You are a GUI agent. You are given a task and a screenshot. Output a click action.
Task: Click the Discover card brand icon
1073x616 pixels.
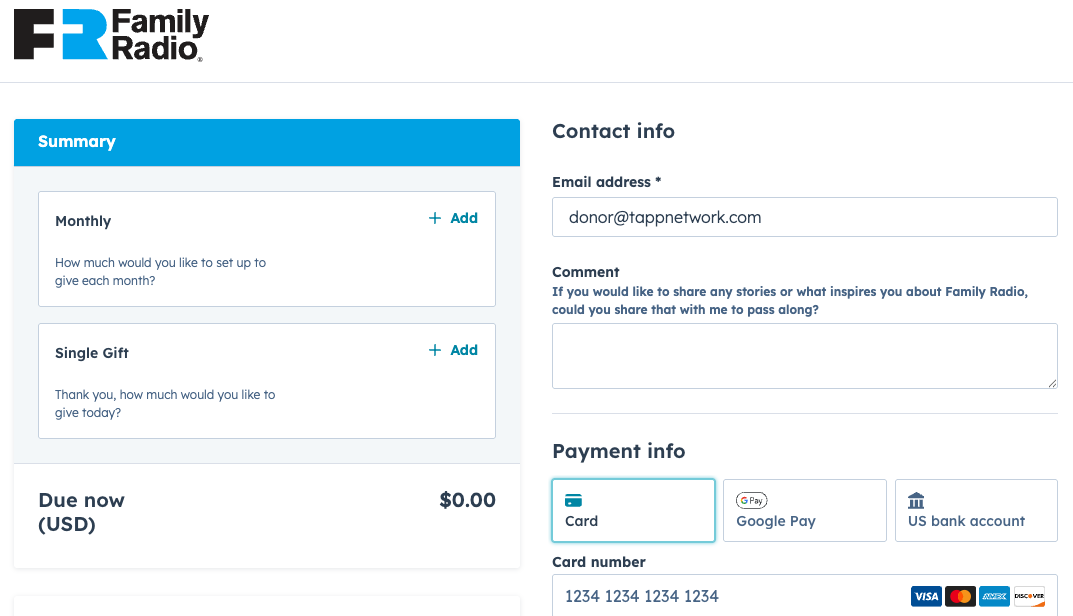click(x=1028, y=597)
